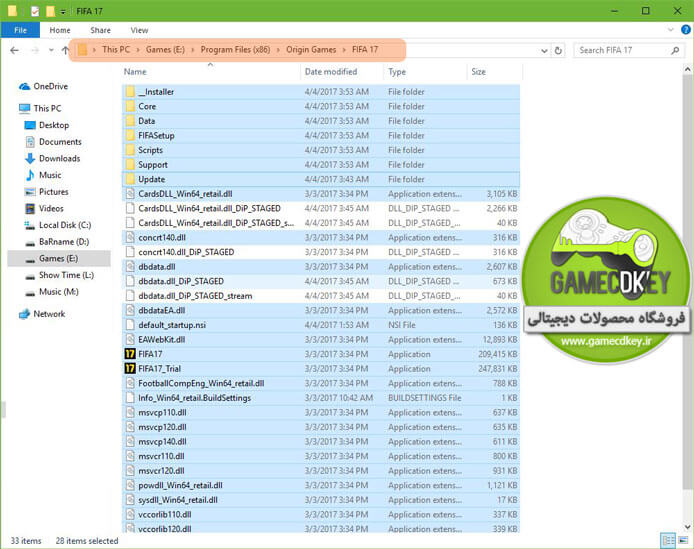This screenshot has width=694, height=549.
Task: Click the Back navigation arrow
Action: (14, 50)
